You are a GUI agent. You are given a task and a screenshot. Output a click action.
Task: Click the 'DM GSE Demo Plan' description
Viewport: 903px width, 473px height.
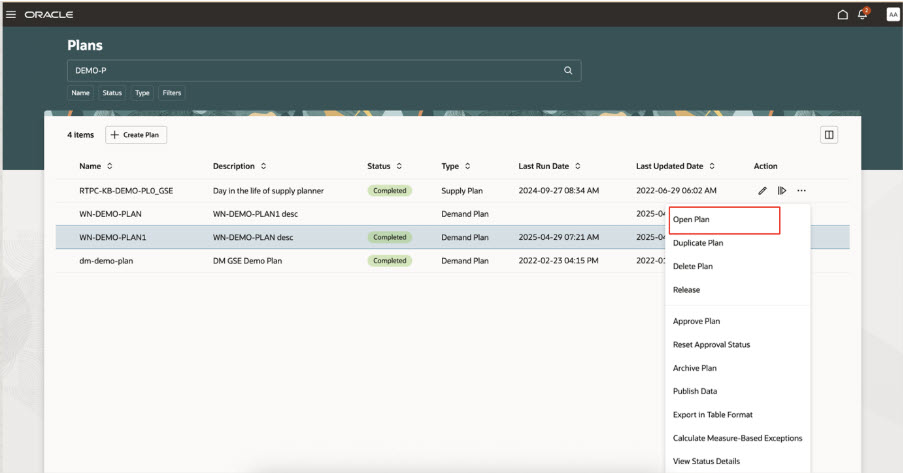[248, 261]
